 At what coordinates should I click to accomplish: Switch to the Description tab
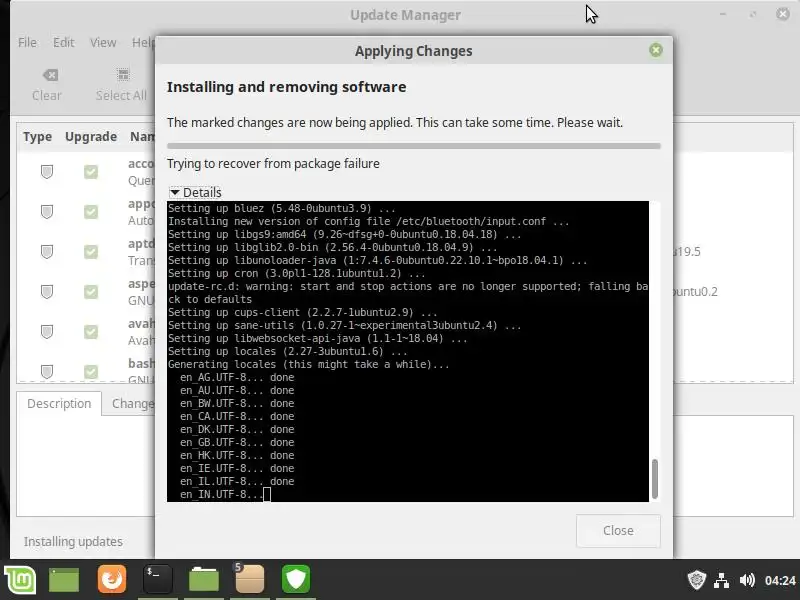[x=59, y=404]
